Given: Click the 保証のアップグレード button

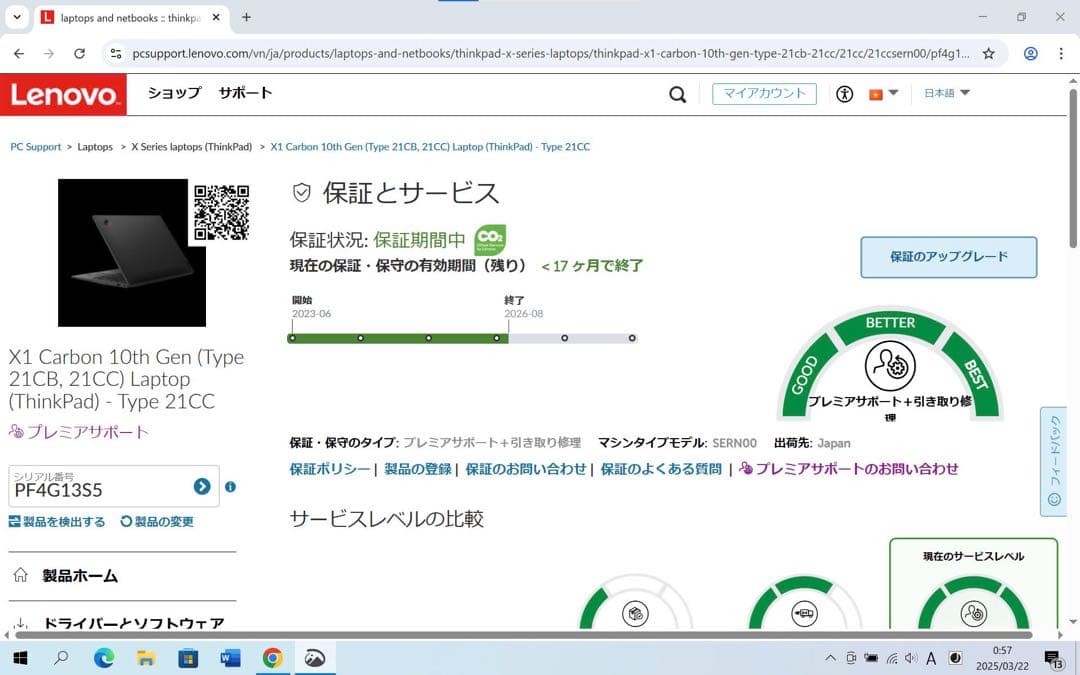Looking at the screenshot, I should 947,257.
